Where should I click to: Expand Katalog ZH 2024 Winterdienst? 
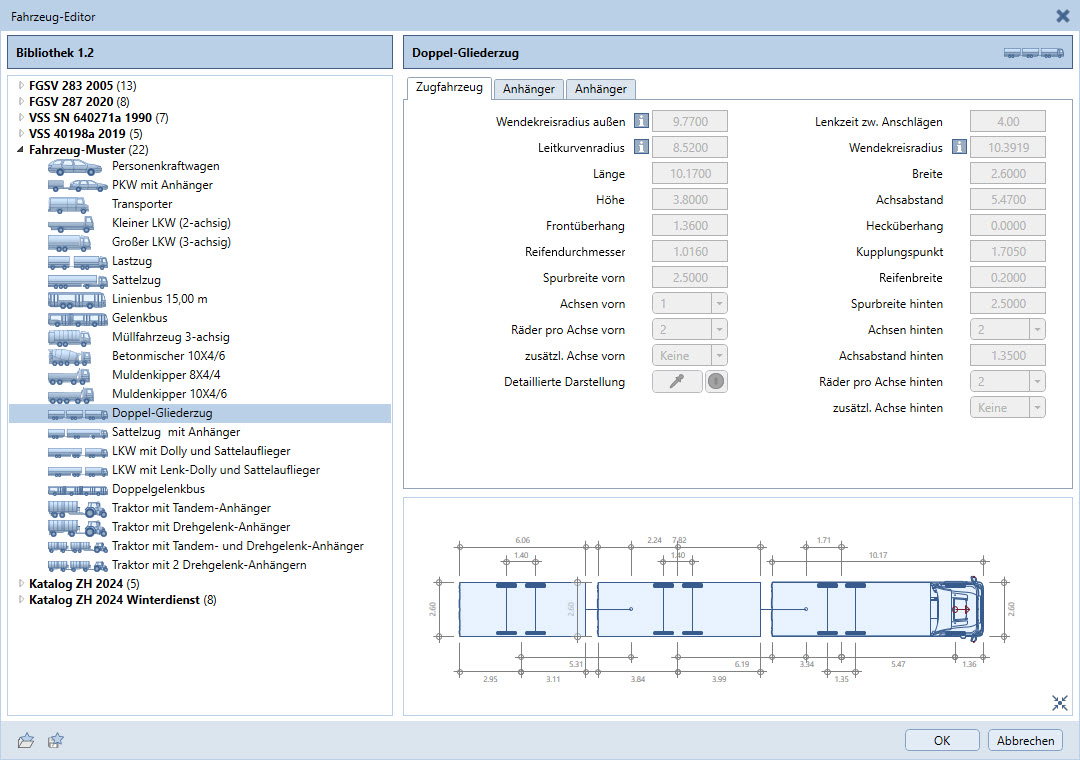[21, 600]
